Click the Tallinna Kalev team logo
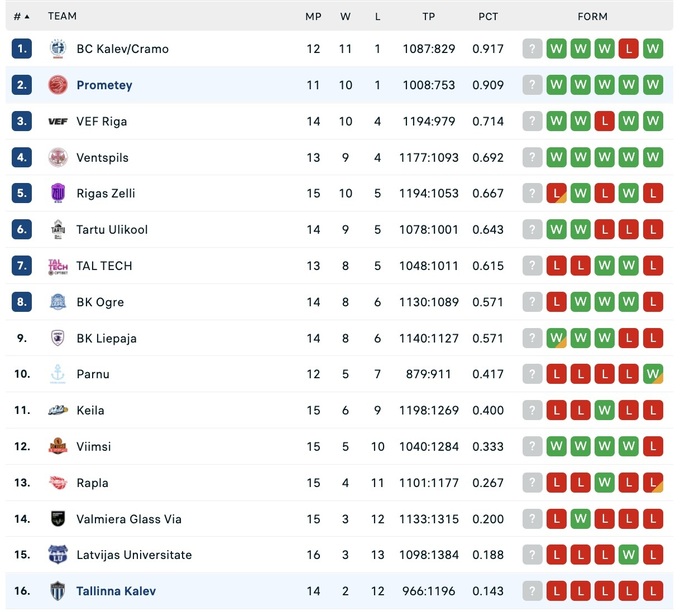This screenshot has width=680, height=612. pyautogui.click(x=57, y=591)
